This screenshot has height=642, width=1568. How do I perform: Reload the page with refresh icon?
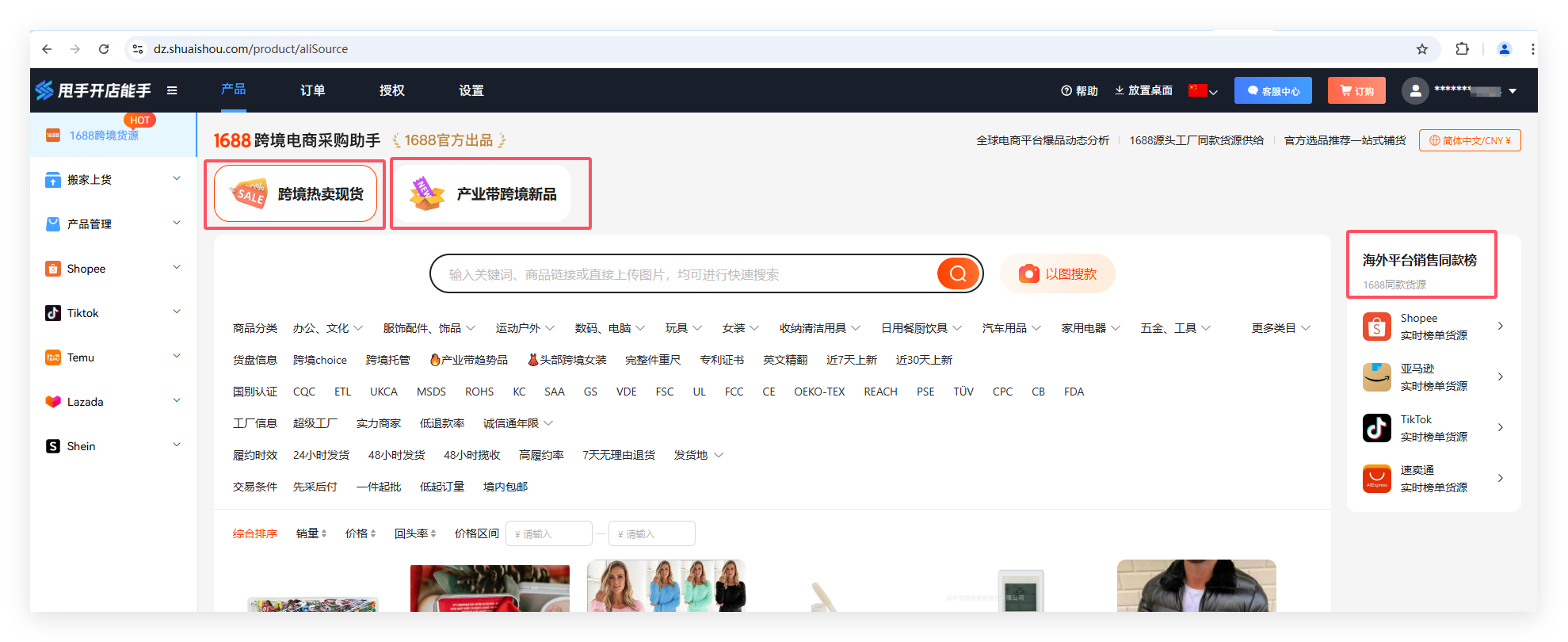[104, 49]
